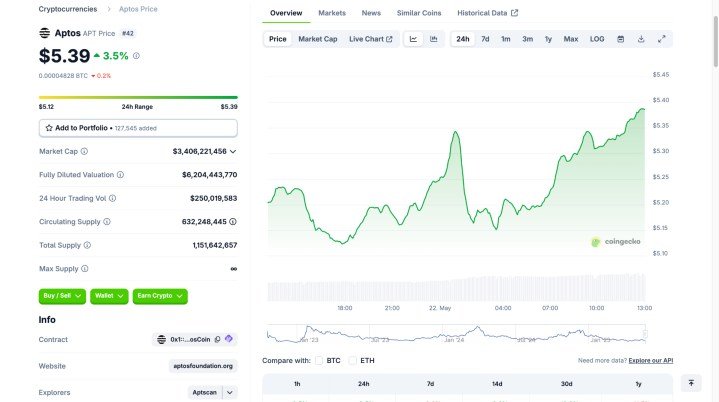
Task: Copy the contract address icon
Action: pos(217,339)
